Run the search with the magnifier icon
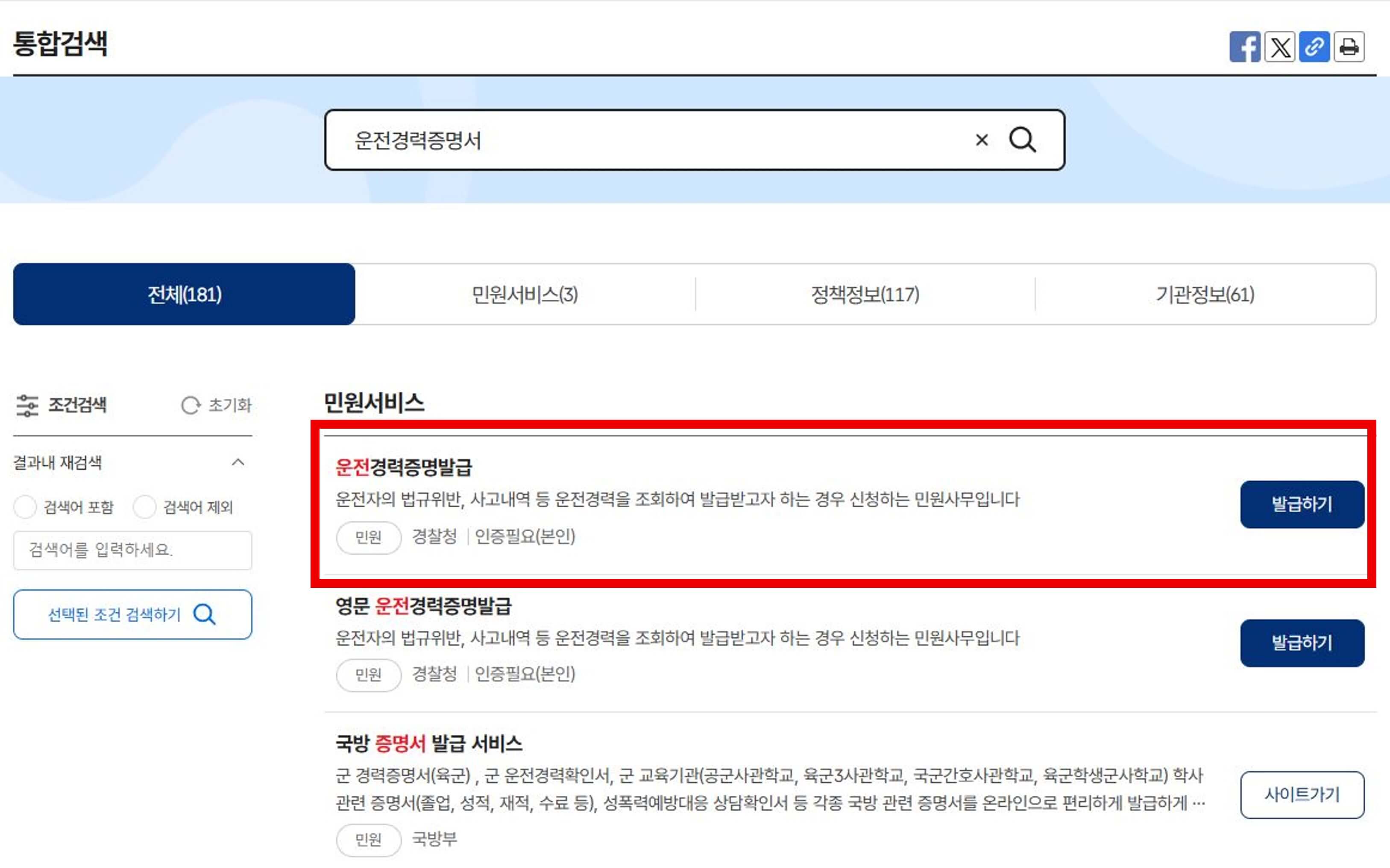1390x868 pixels. (x=1022, y=140)
